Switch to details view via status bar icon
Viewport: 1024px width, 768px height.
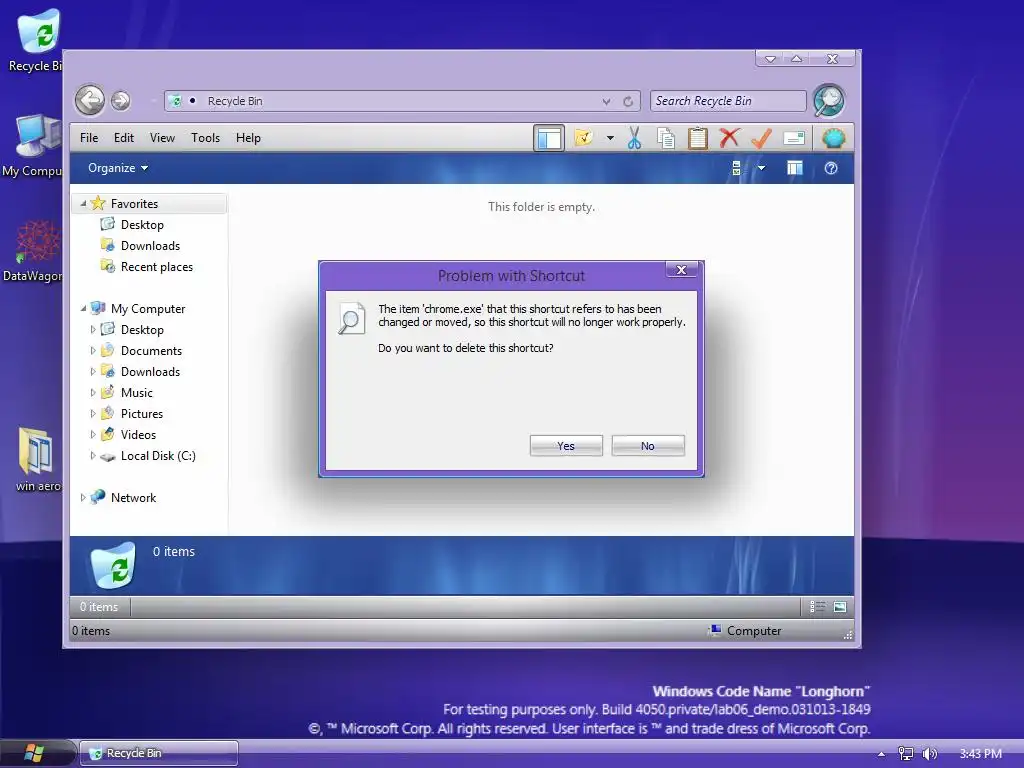[818, 607]
